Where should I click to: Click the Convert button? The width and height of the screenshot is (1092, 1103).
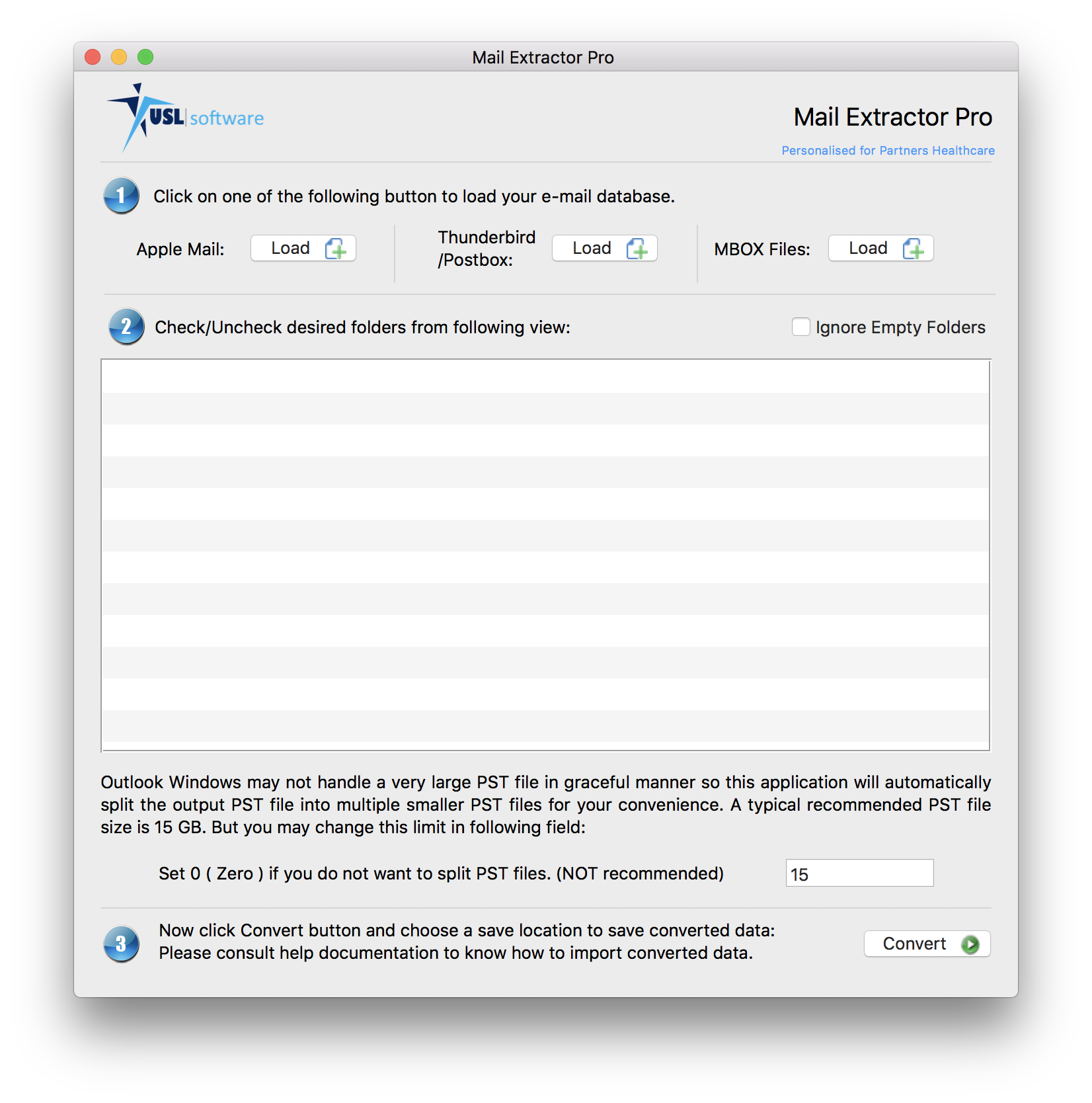pyautogui.click(x=927, y=944)
